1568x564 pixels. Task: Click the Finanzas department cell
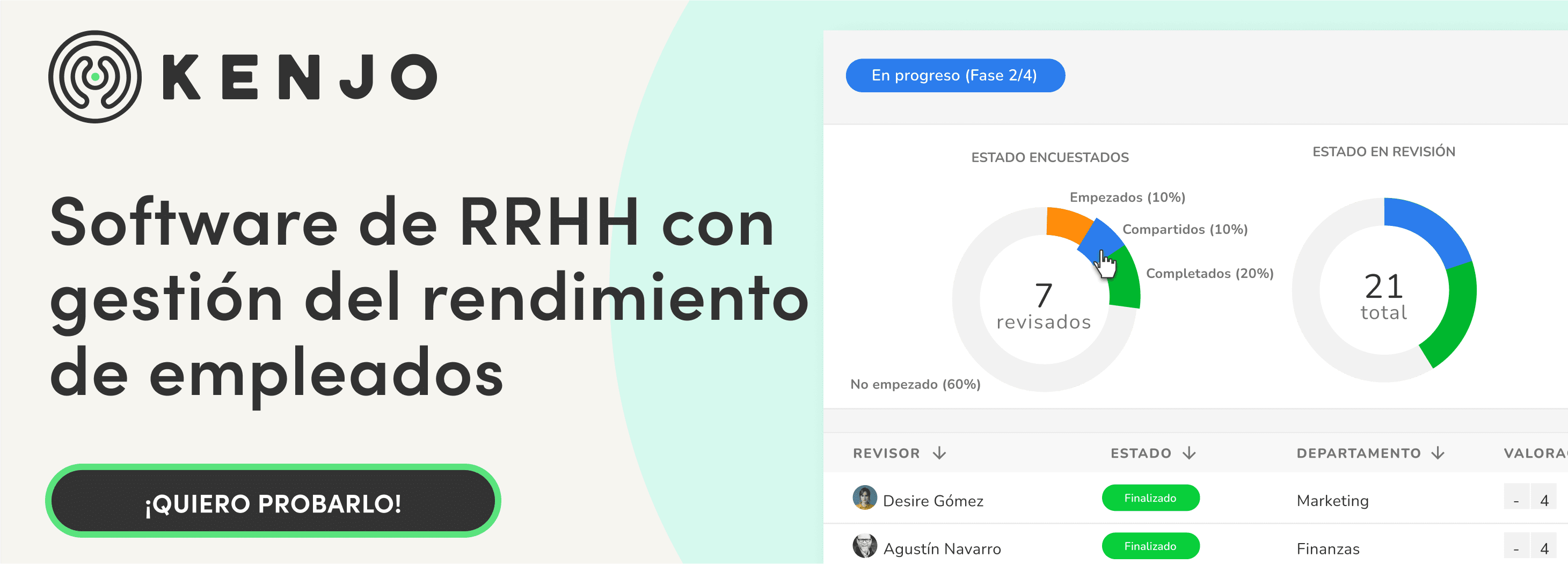[1328, 549]
